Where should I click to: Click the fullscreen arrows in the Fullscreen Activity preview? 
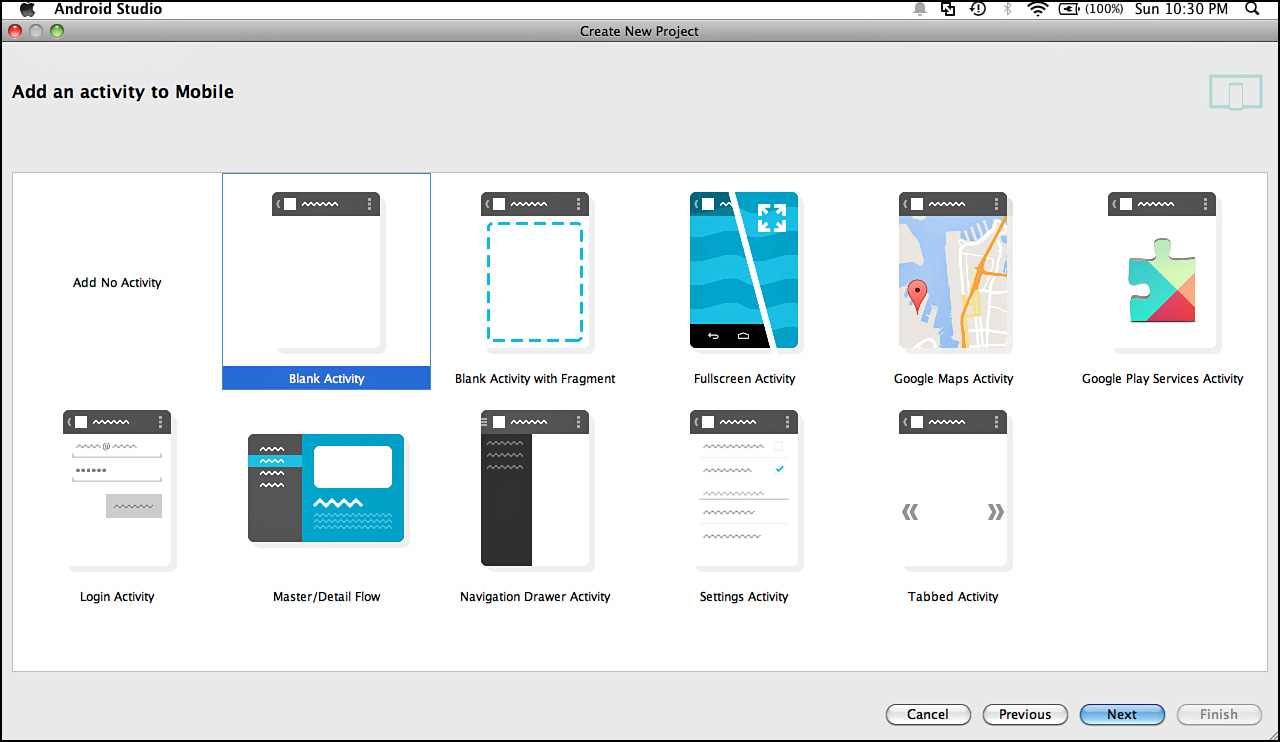[x=772, y=218]
